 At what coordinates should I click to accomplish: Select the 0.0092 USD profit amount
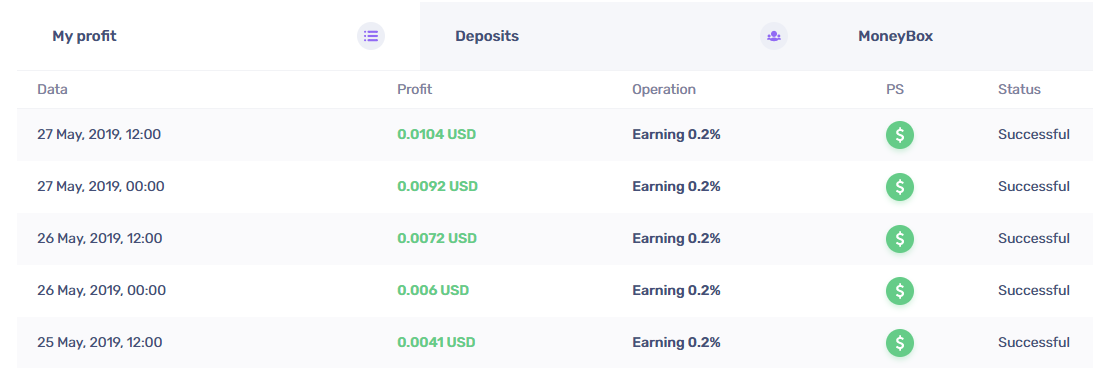pos(437,187)
